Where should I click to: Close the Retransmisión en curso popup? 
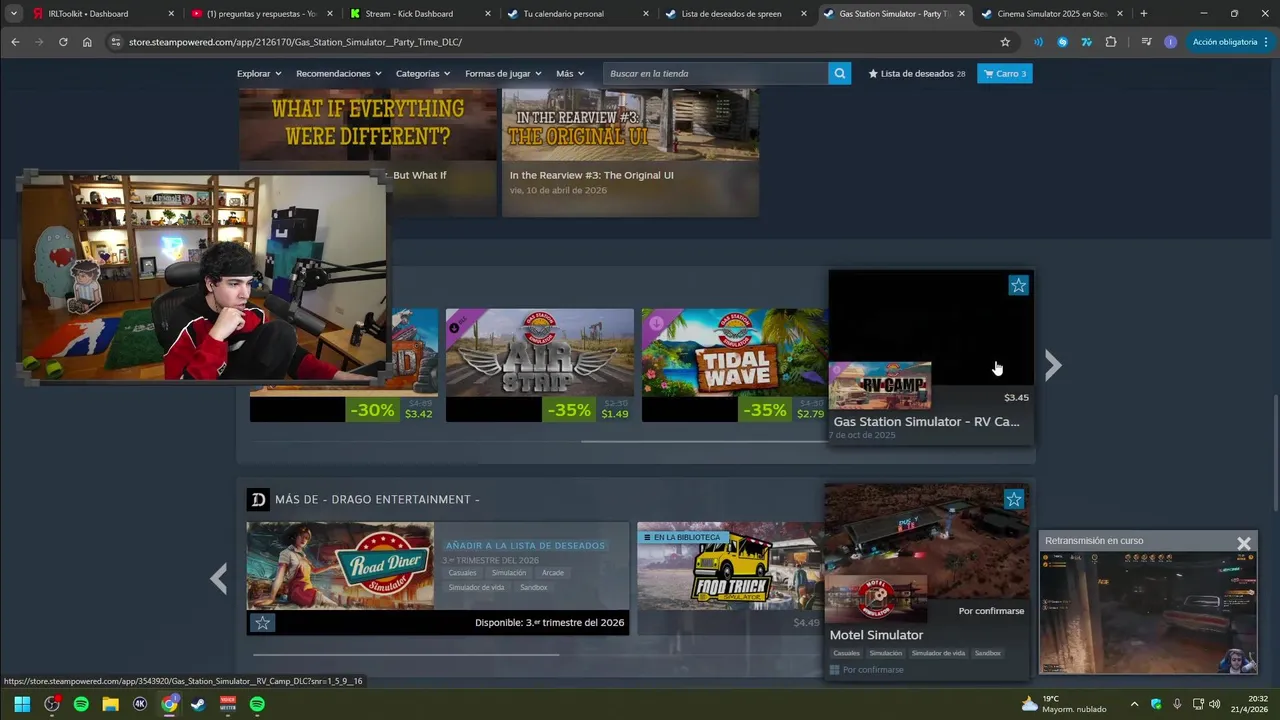(x=1243, y=543)
